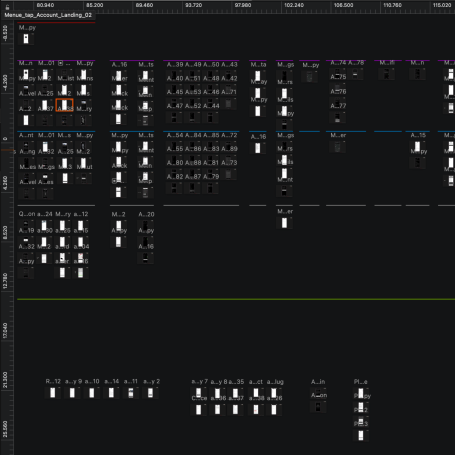
Task: Select artboard thumbnail labeled R...12
Action: pyautogui.click(x=53, y=393)
